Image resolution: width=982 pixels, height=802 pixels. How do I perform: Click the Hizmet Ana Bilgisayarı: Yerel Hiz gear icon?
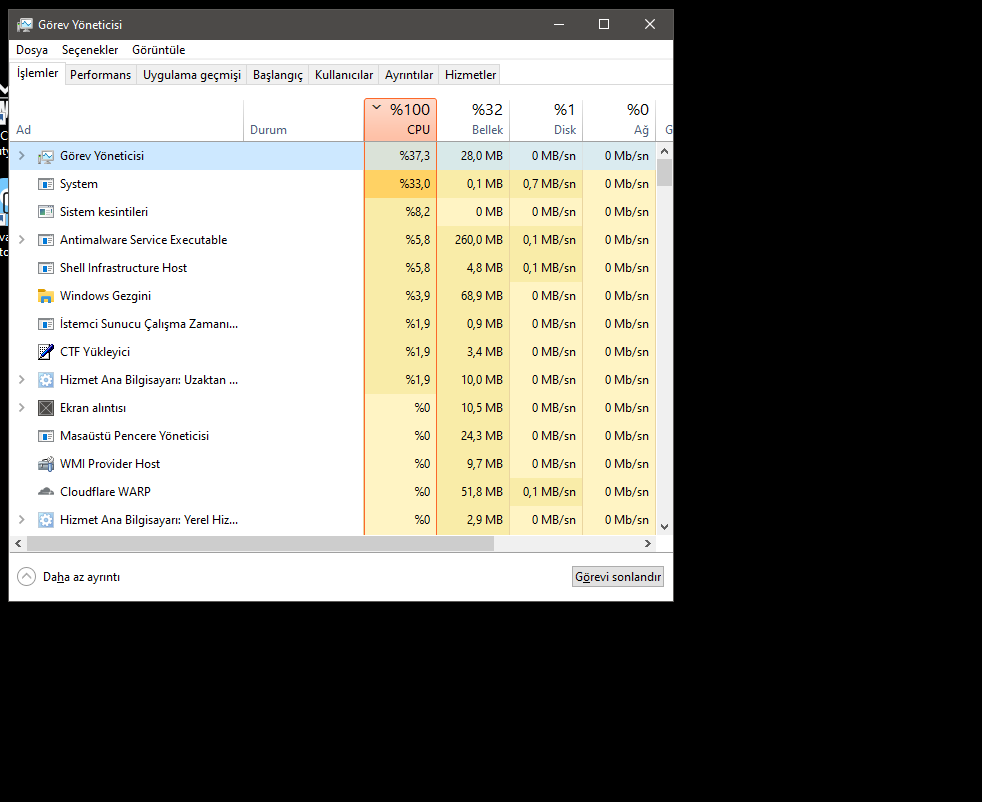click(x=46, y=520)
